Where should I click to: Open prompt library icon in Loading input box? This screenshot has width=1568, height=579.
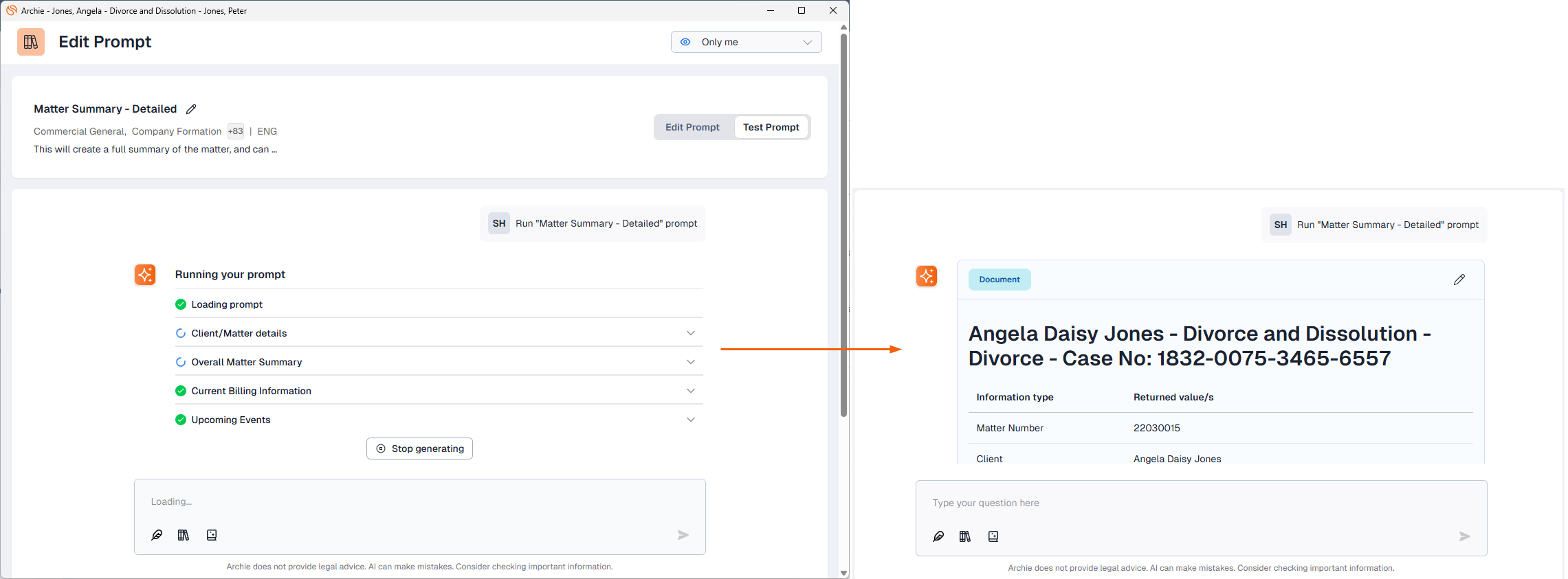[184, 535]
